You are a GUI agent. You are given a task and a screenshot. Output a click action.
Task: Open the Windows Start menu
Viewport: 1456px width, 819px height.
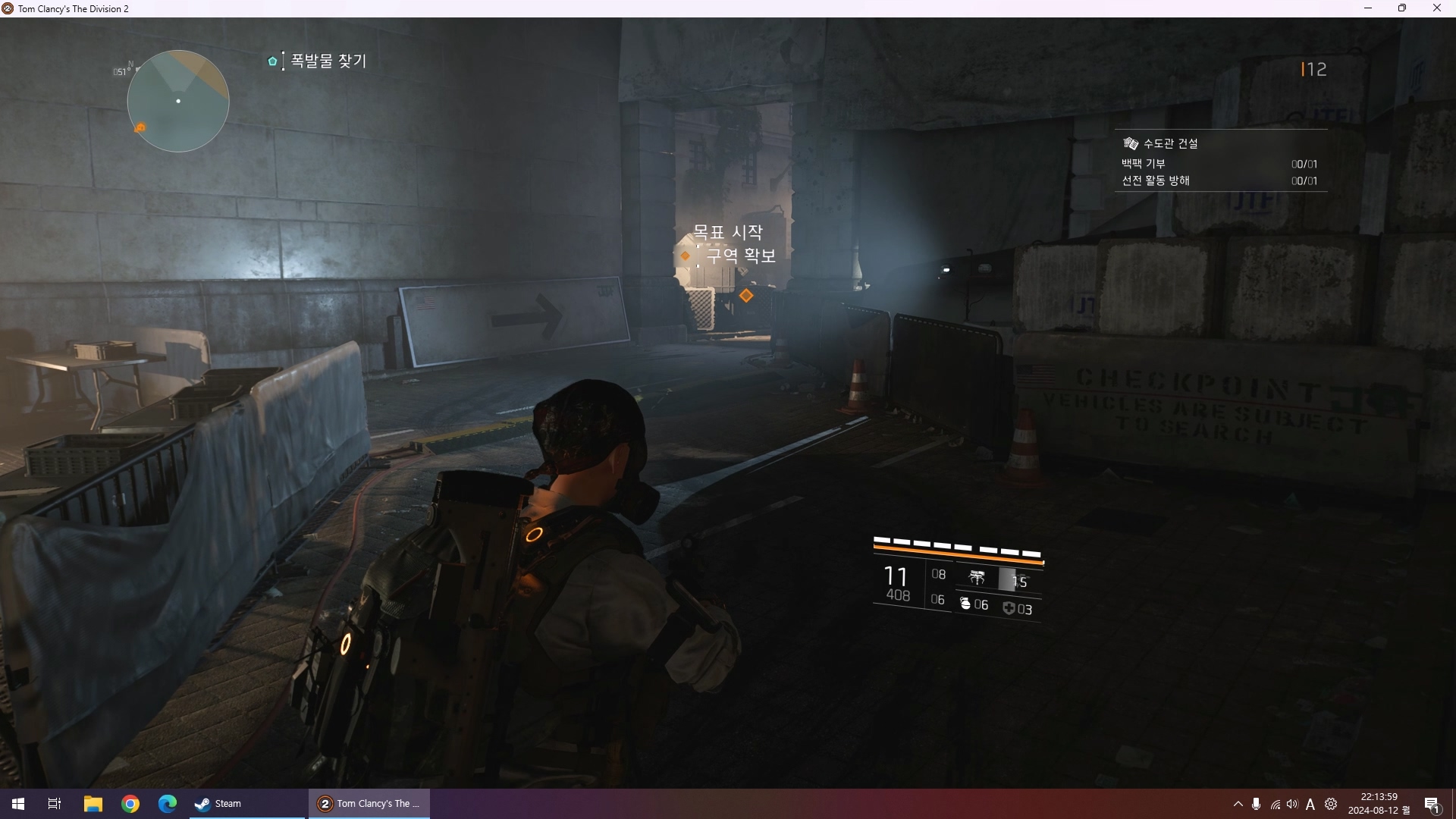point(18,804)
